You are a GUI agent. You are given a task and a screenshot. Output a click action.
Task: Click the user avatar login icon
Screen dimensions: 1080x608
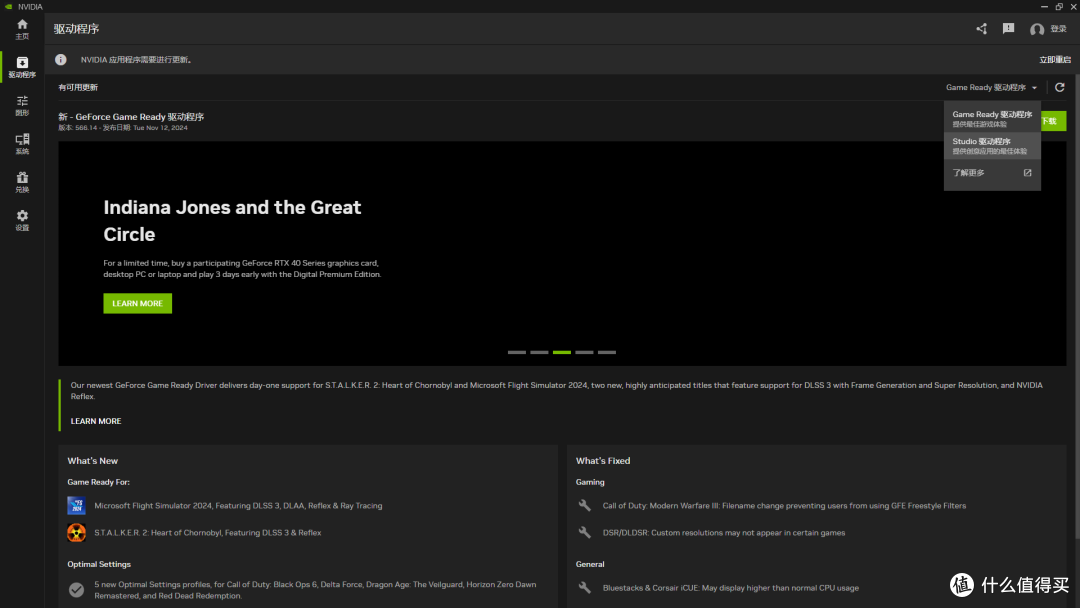pos(1037,29)
